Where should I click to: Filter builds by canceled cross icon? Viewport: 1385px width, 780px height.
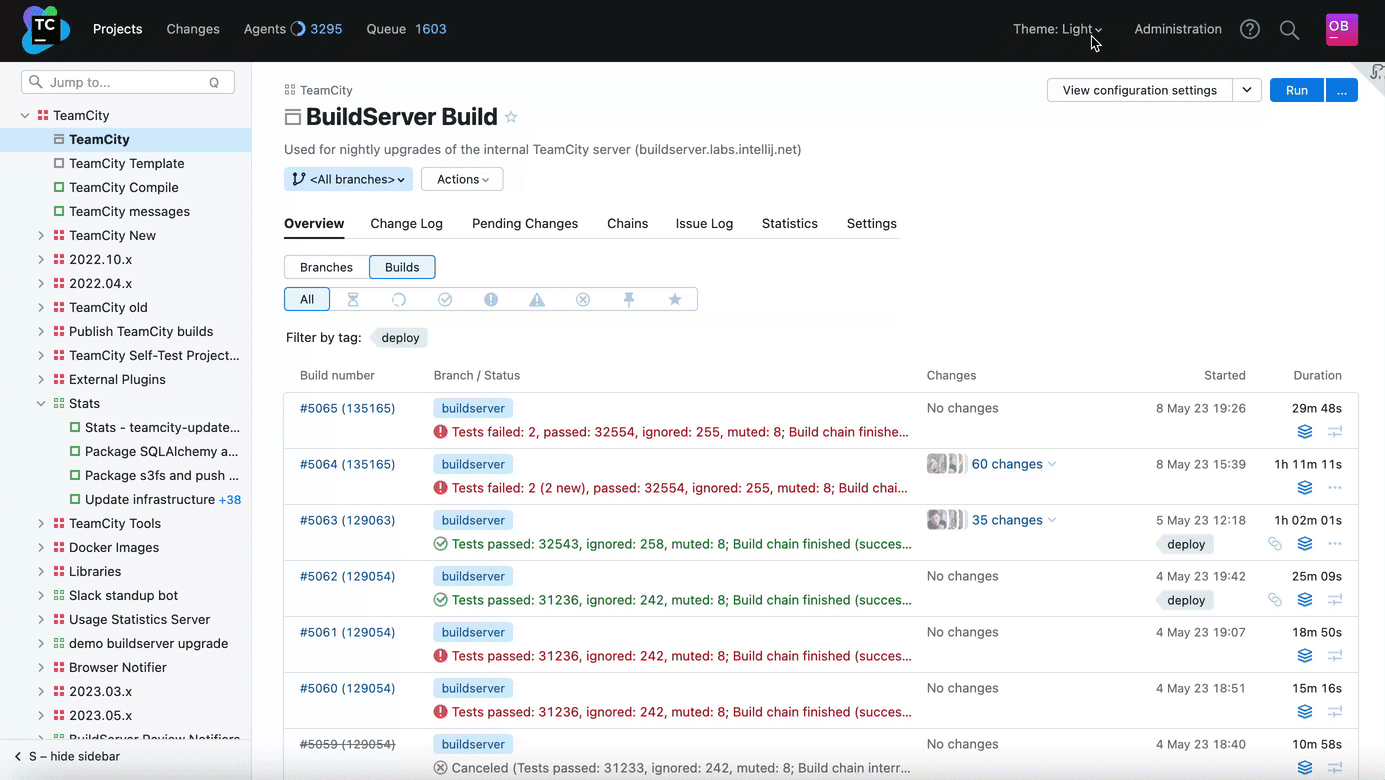583,299
